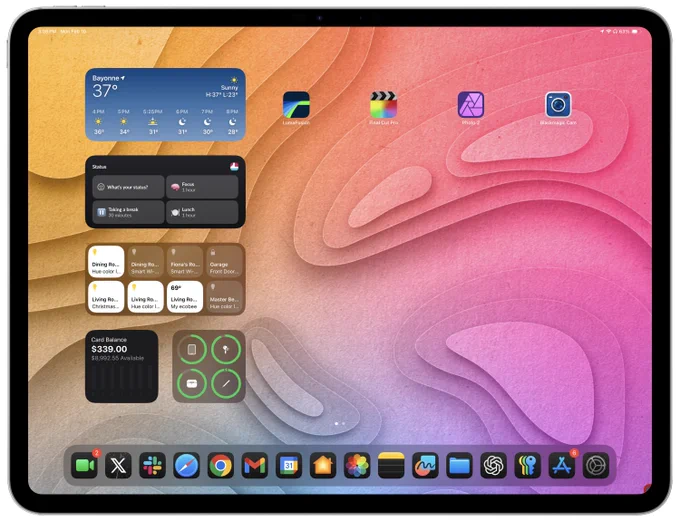The width and height of the screenshot is (680, 521).
Task: Open Google Chrome from the dock
Action: pyautogui.click(x=221, y=465)
